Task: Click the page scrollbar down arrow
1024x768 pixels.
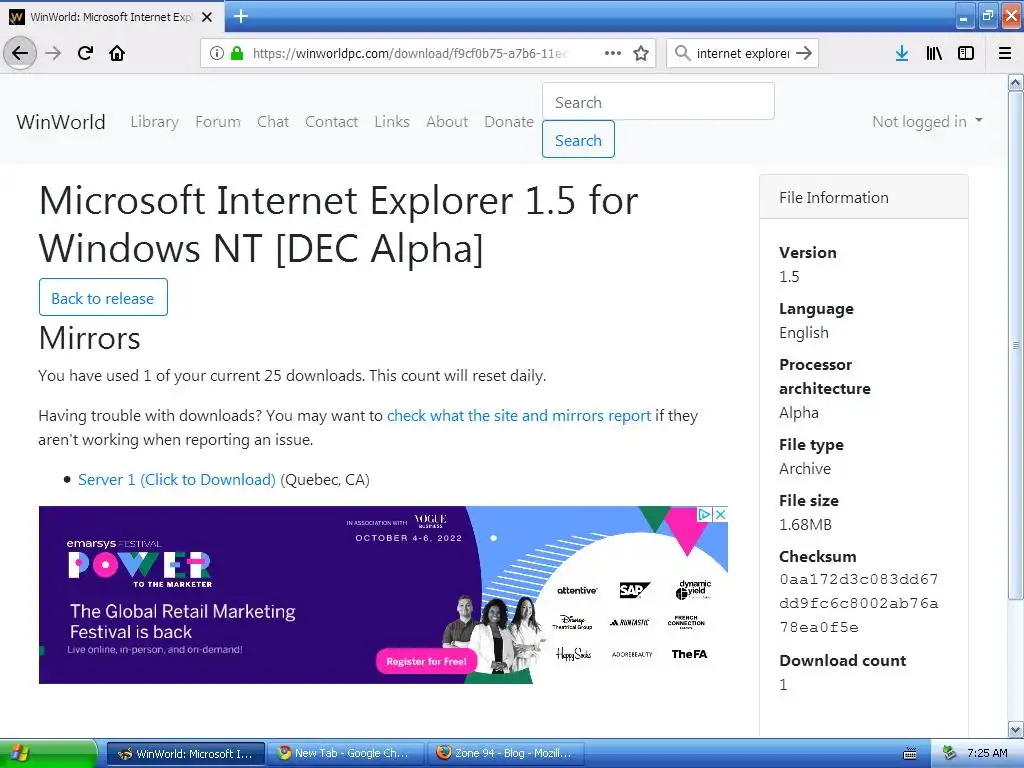Action: tap(1016, 729)
